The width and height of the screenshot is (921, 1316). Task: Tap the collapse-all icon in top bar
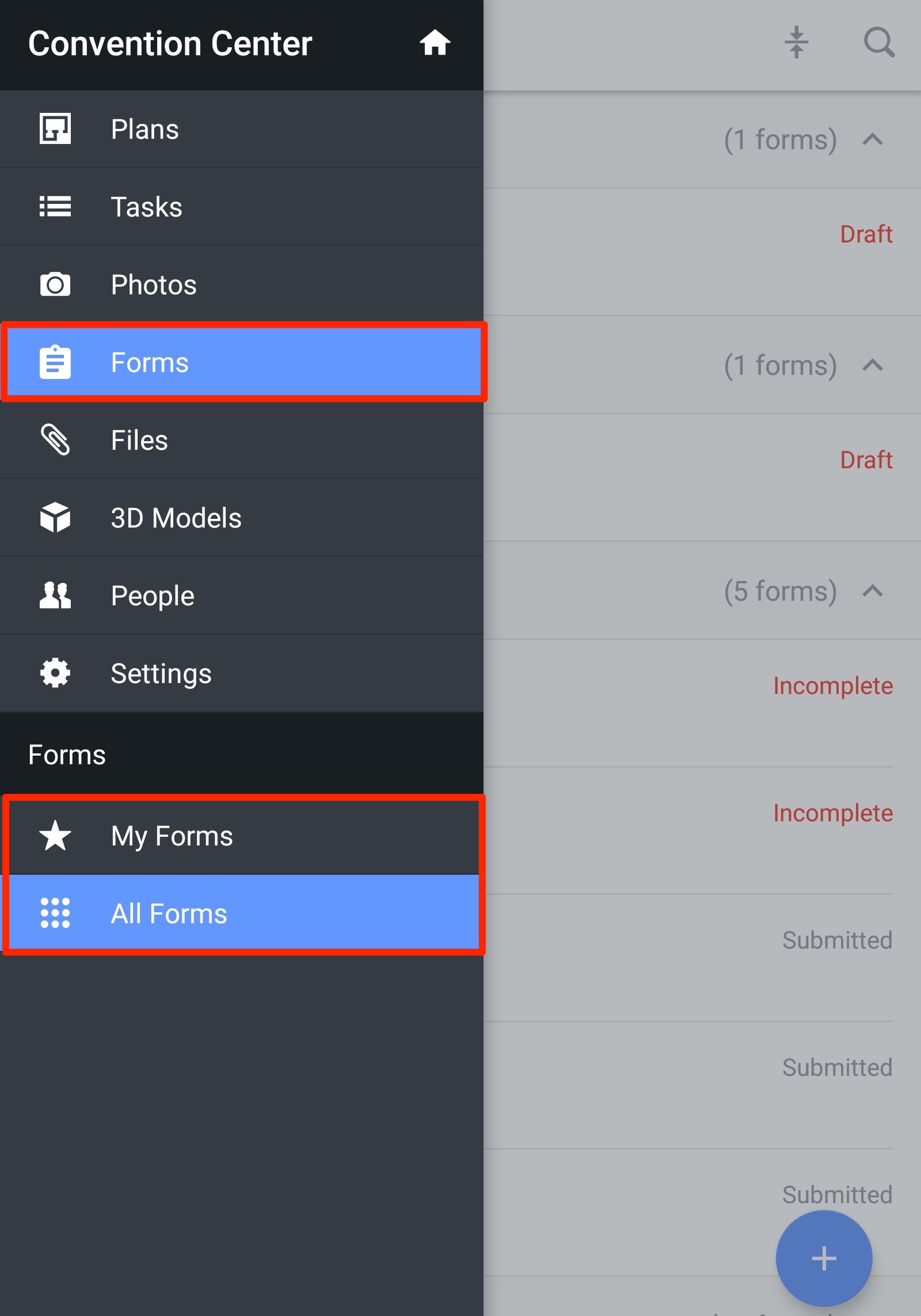(796, 43)
